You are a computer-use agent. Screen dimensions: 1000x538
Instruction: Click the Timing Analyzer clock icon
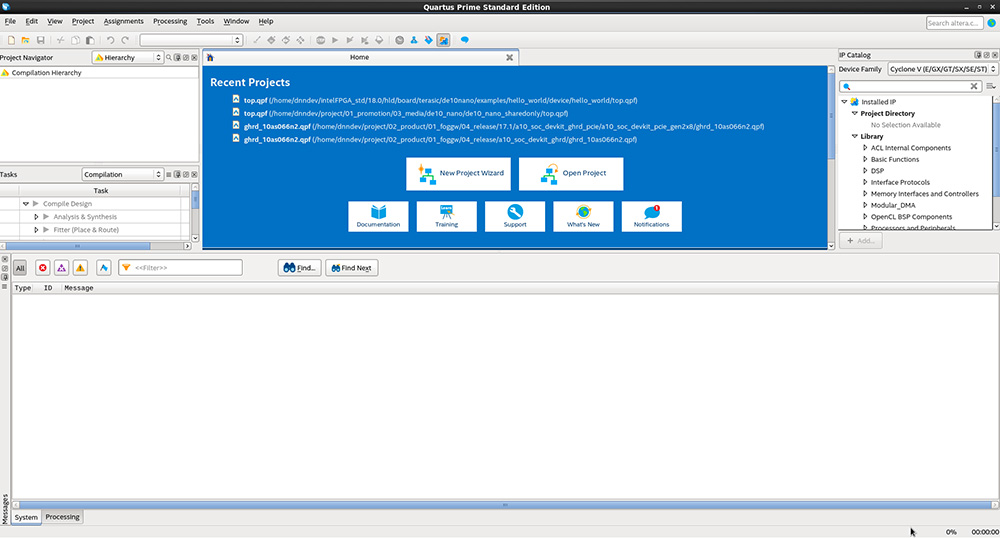pyautogui.click(x=399, y=40)
